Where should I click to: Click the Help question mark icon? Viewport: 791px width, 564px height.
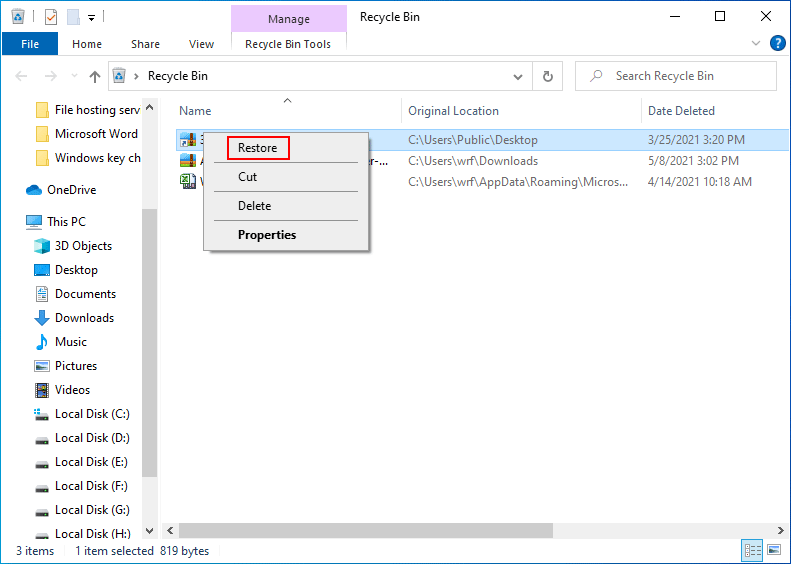(x=777, y=44)
